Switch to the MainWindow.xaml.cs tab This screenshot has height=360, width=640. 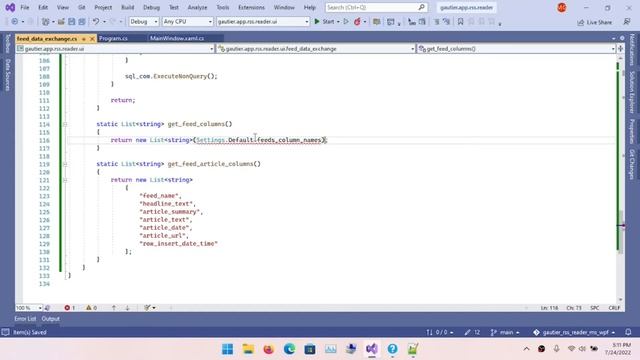(x=177, y=38)
